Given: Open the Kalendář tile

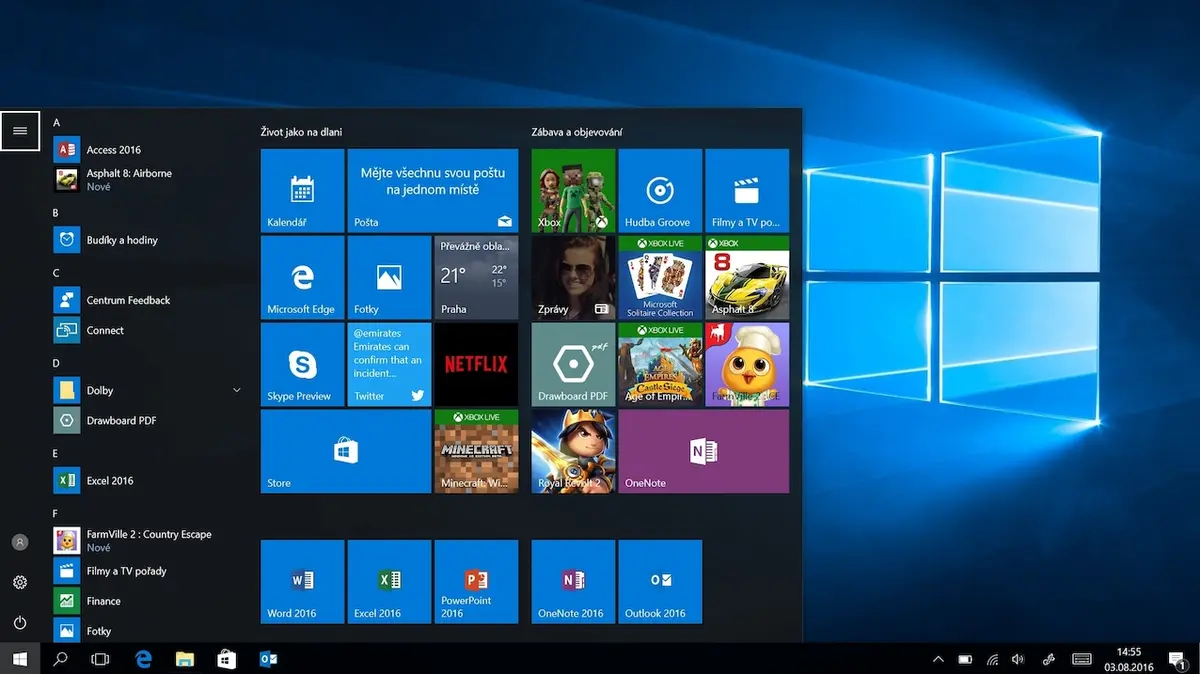Looking at the screenshot, I should (x=302, y=191).
